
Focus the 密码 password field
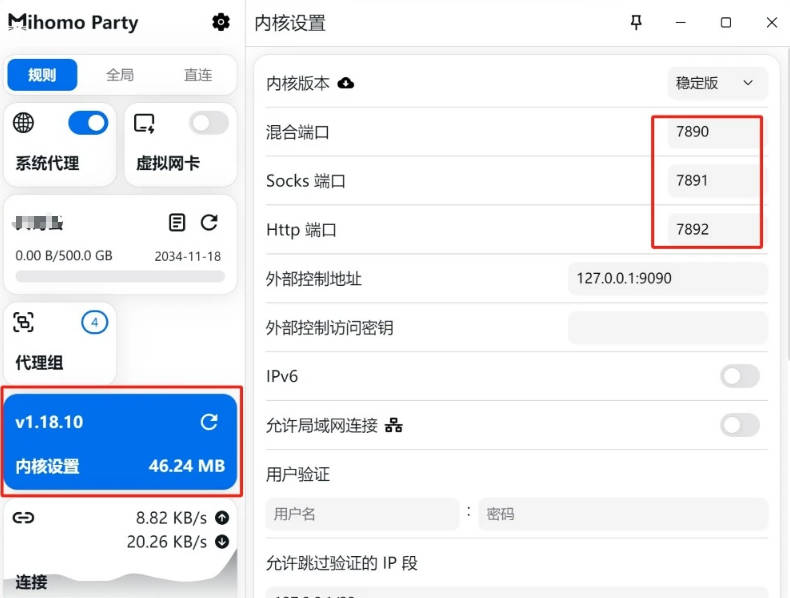click(x=623, y=514)
